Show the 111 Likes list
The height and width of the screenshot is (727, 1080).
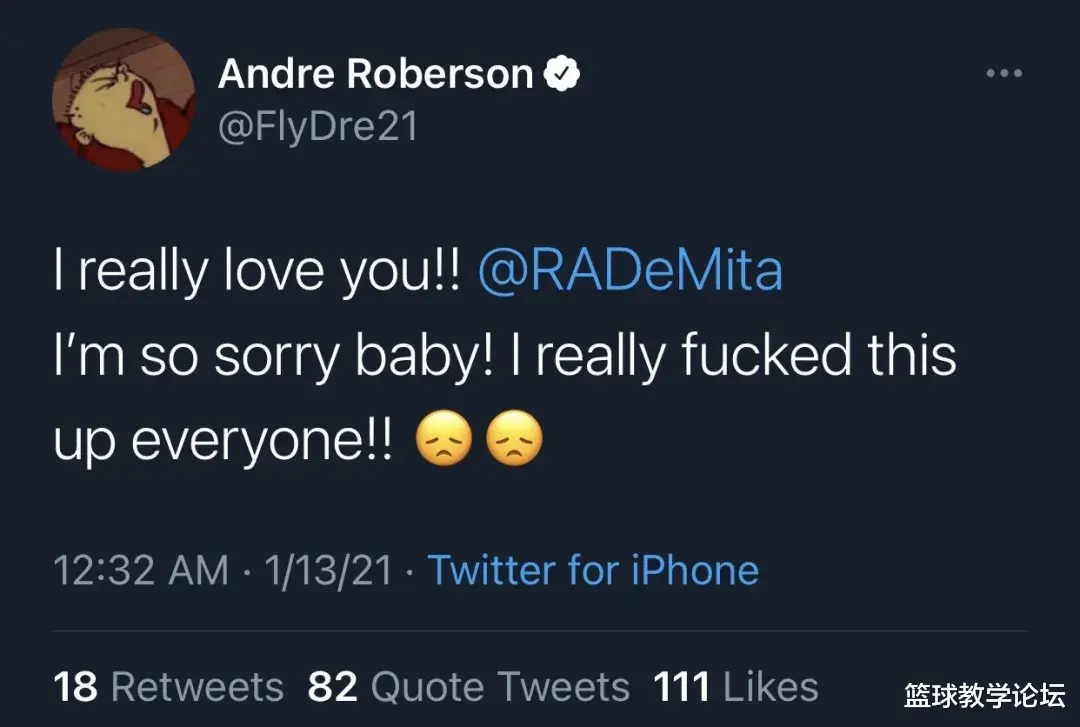coord(735,687)
